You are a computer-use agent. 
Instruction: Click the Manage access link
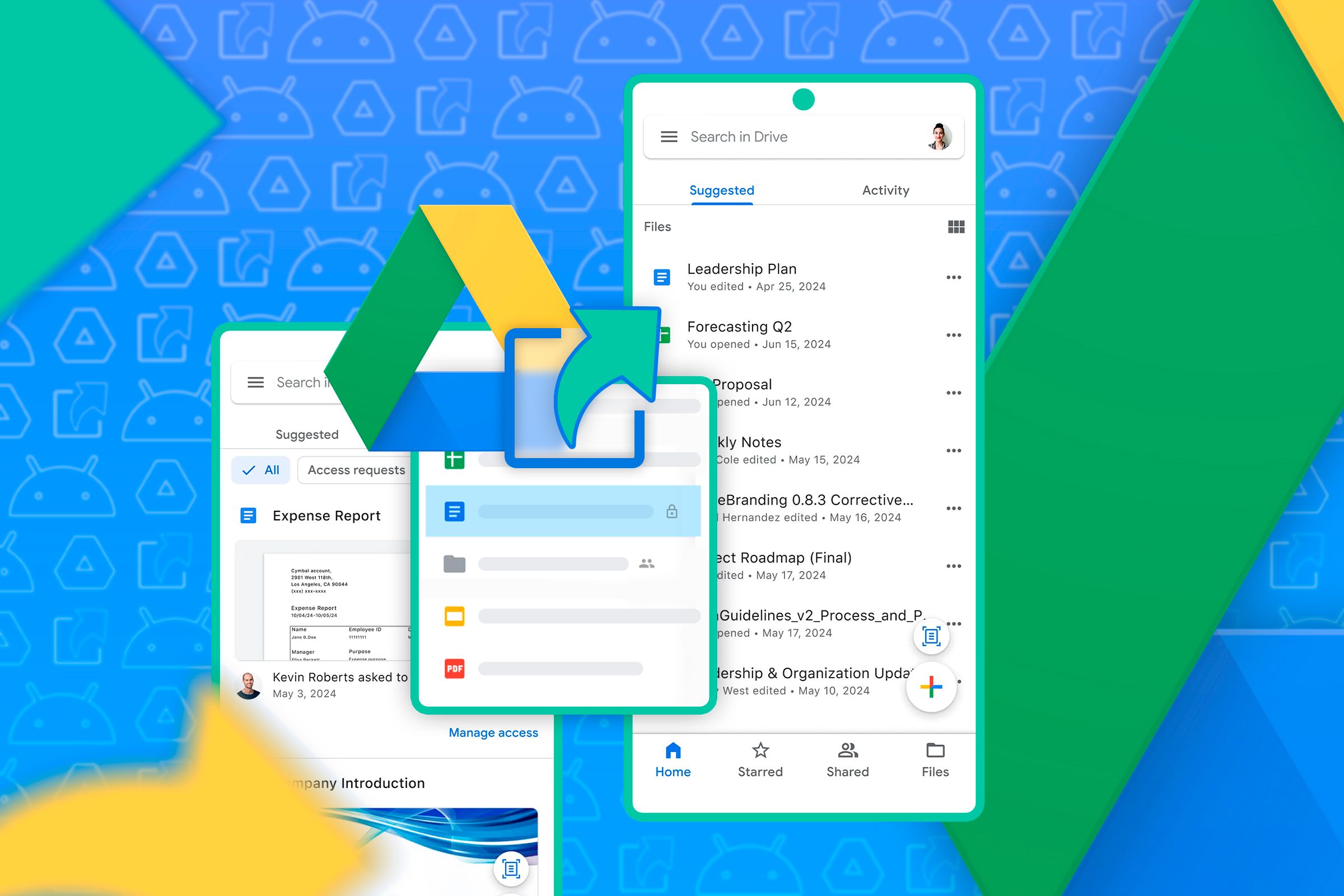(492, 732)
